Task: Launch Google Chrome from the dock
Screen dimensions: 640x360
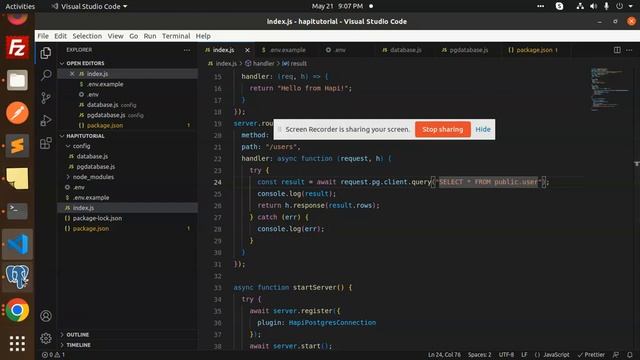Action: pyautogui.click(x=17, y=310)
